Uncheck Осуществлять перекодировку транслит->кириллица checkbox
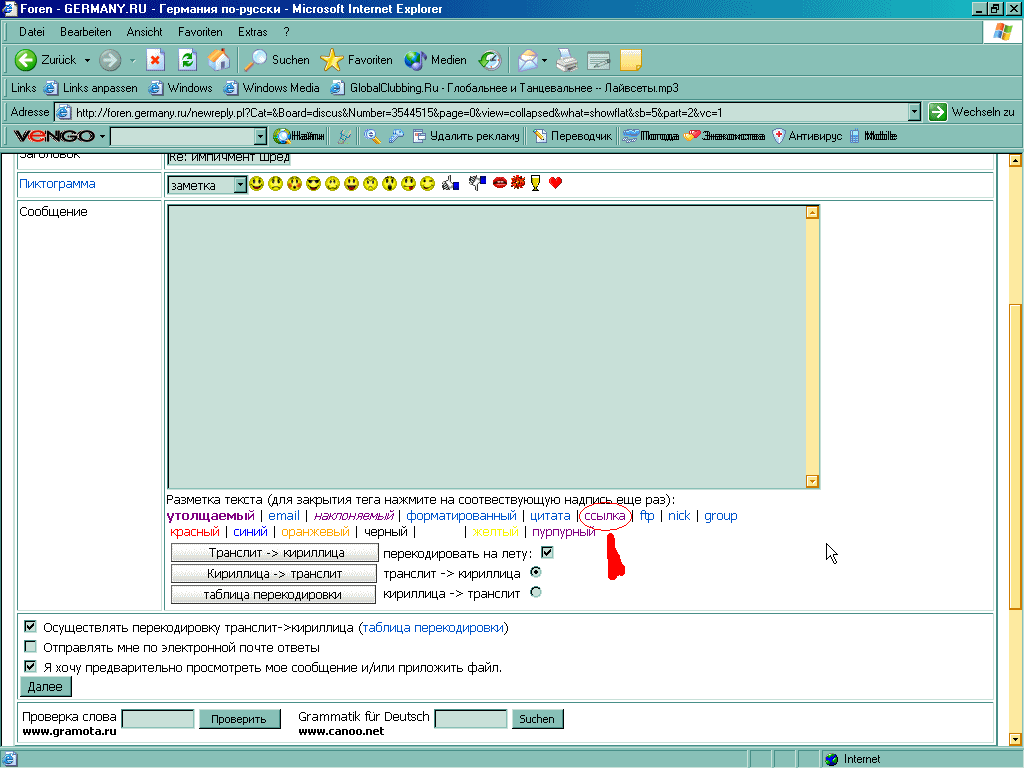This screenshot has width=1024, height=768. tap(30, 626)
